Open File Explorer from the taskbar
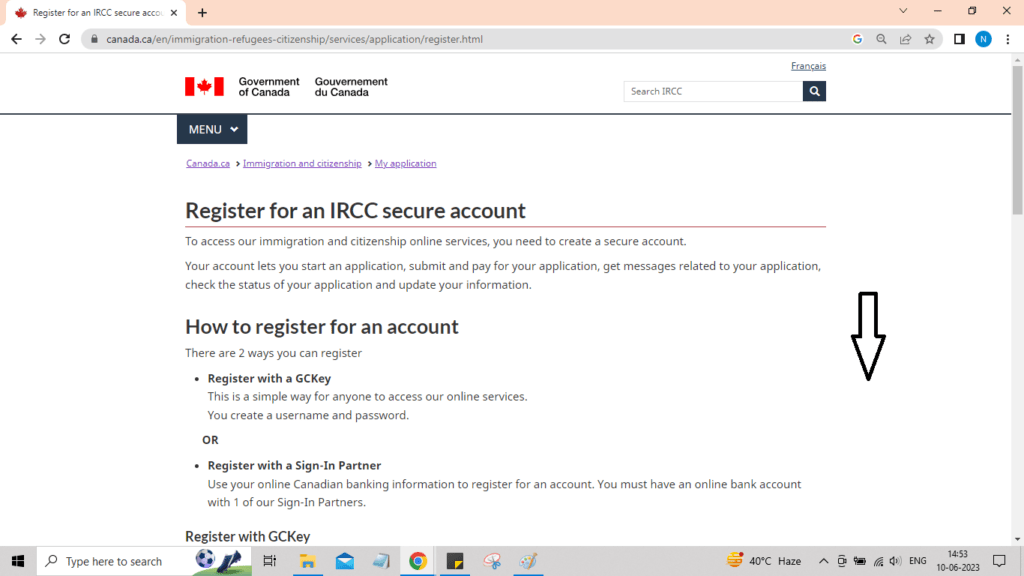 point(308,561)
